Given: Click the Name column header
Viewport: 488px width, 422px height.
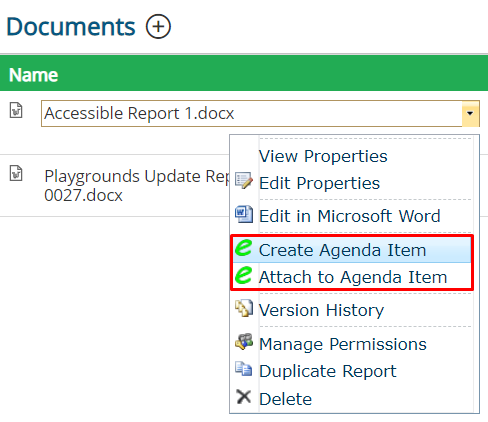Looking at the screenshot, I should pos(33,75).
